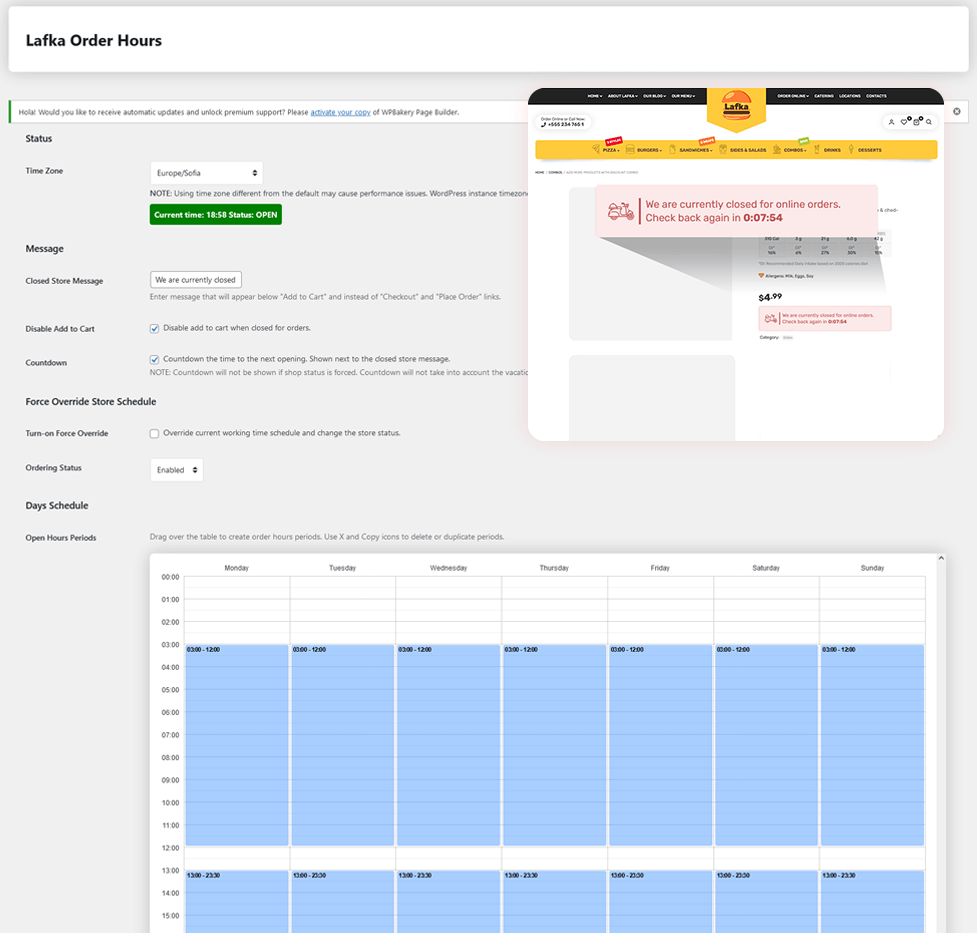Viewport: 977px width, 933px height.
Task: Select Thursday 13:00 - 23:30 period
Action: 555,902
